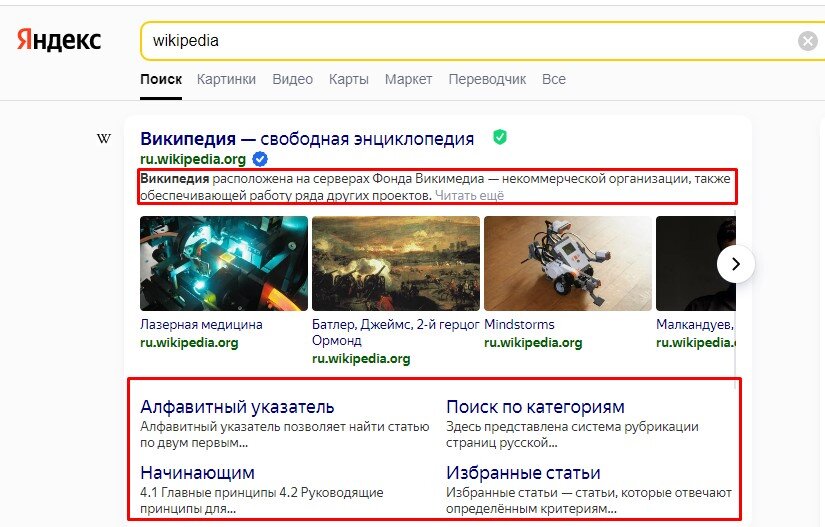Expand snippet with Читать ещё
825x527 pixels.
tap(469, 196)
